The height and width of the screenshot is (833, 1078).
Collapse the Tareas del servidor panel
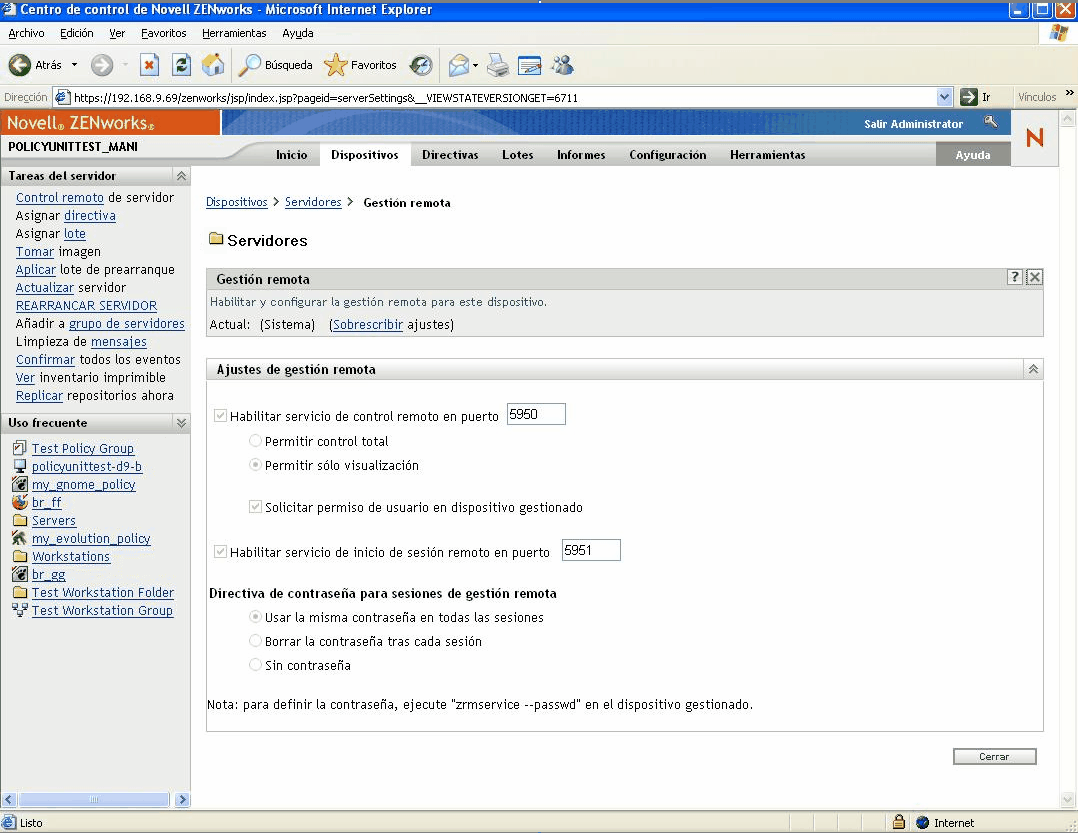coord(182,176)
